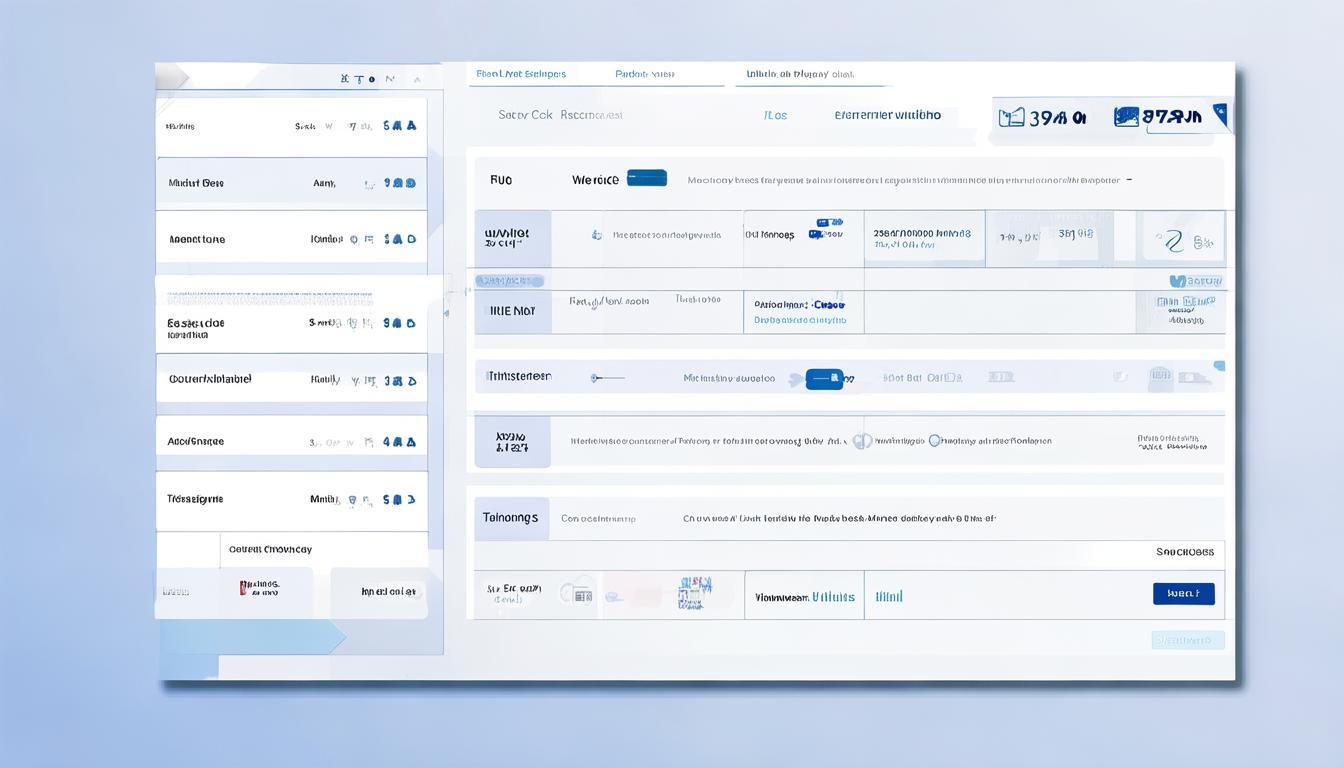Collapse the Wieroice section using the dash control
Image resolution: width=1344 pixels, height=768 pixels.
coord(1129,180)
